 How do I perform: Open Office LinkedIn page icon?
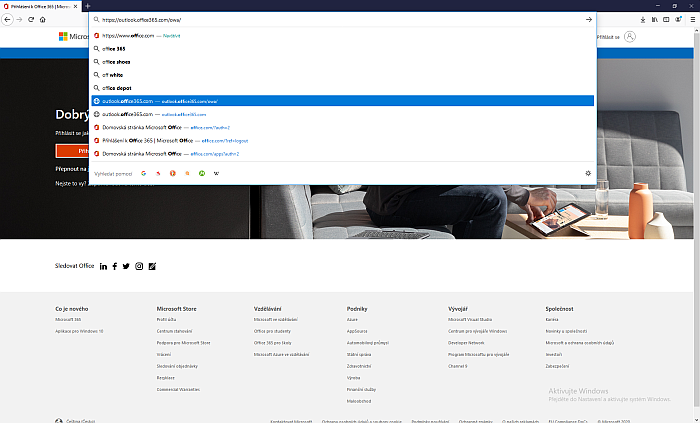point(103,266)
